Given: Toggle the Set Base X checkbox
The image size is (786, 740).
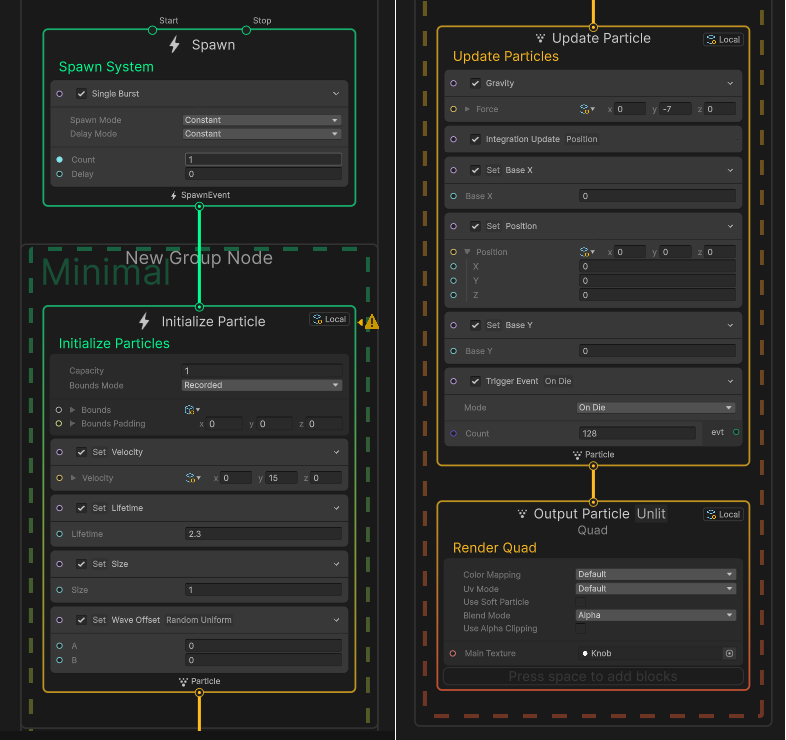Looking at the screenshot, I should click(x=475, y=170).
